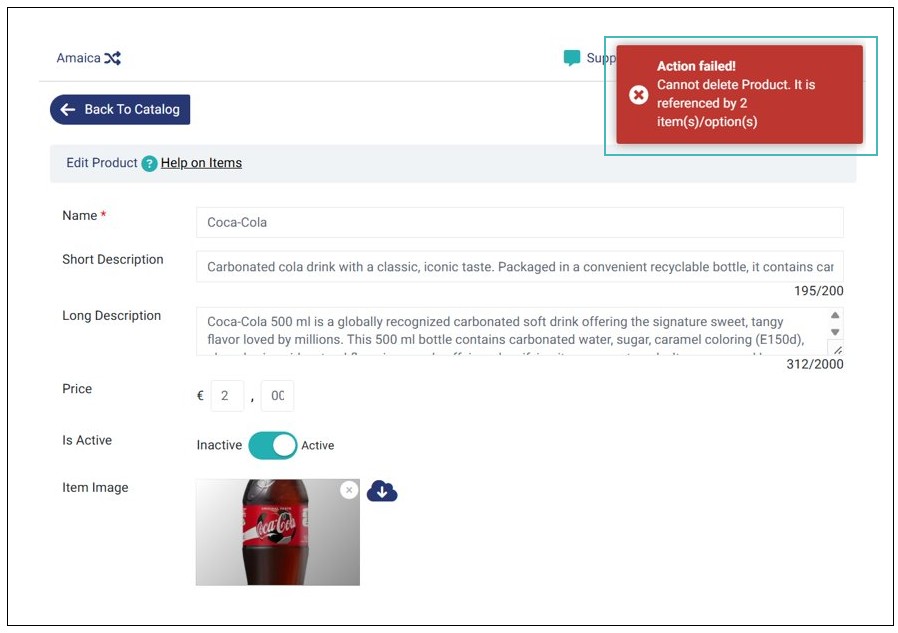
Task: Click the 195/200 character counter
Action: point(818,291)
